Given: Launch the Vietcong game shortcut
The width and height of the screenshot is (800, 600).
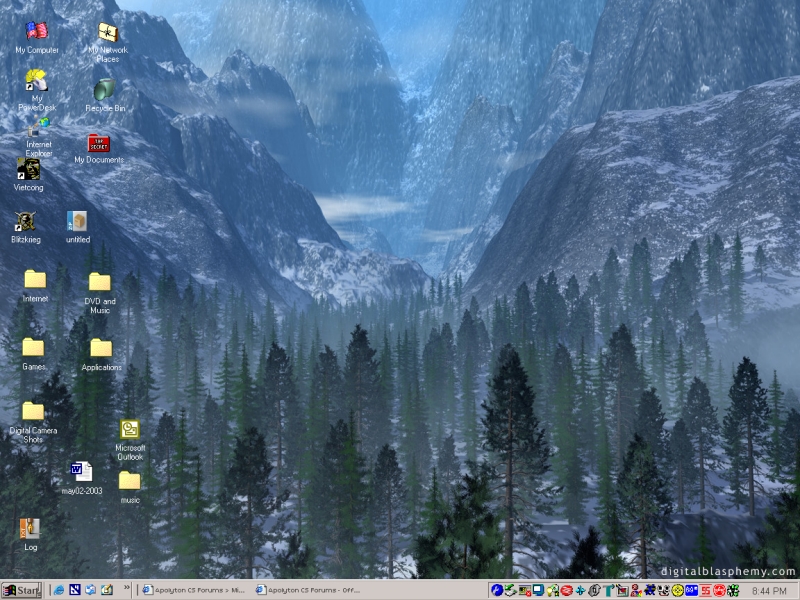Looking at the screenshot, I should tap(28, 170).
